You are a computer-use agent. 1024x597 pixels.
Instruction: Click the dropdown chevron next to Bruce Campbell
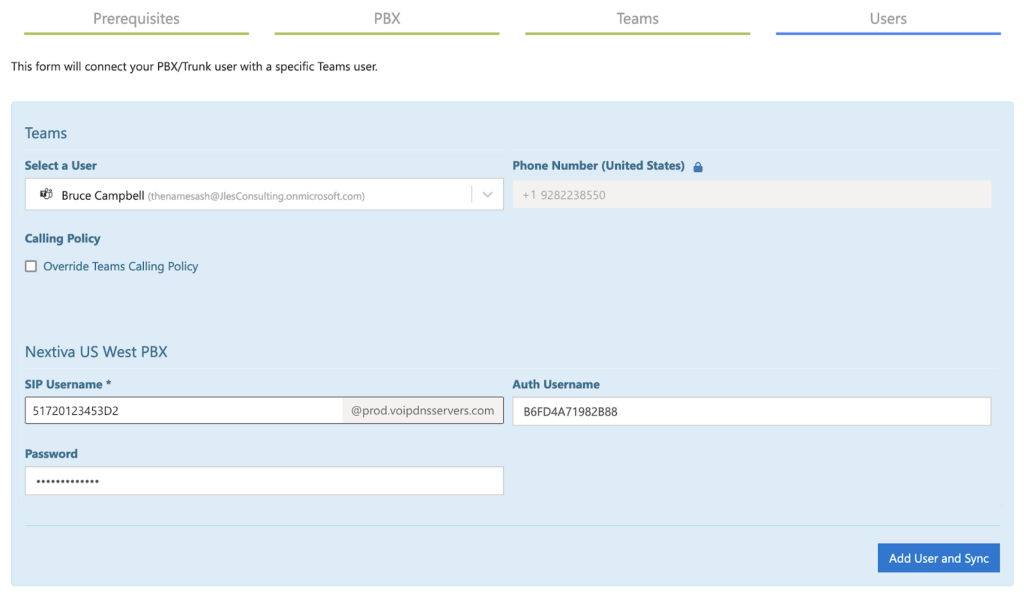click(487, 195)
